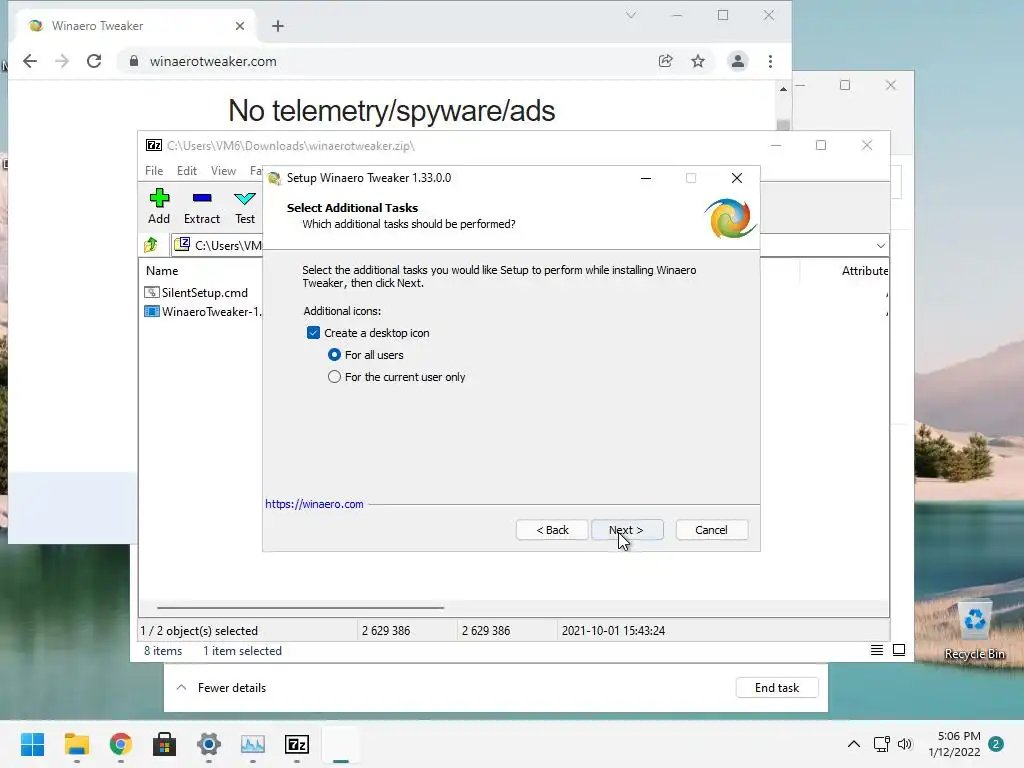The image size is (1024, 768).
Task: Click the Back button in setup
Action: click(552, 530)
